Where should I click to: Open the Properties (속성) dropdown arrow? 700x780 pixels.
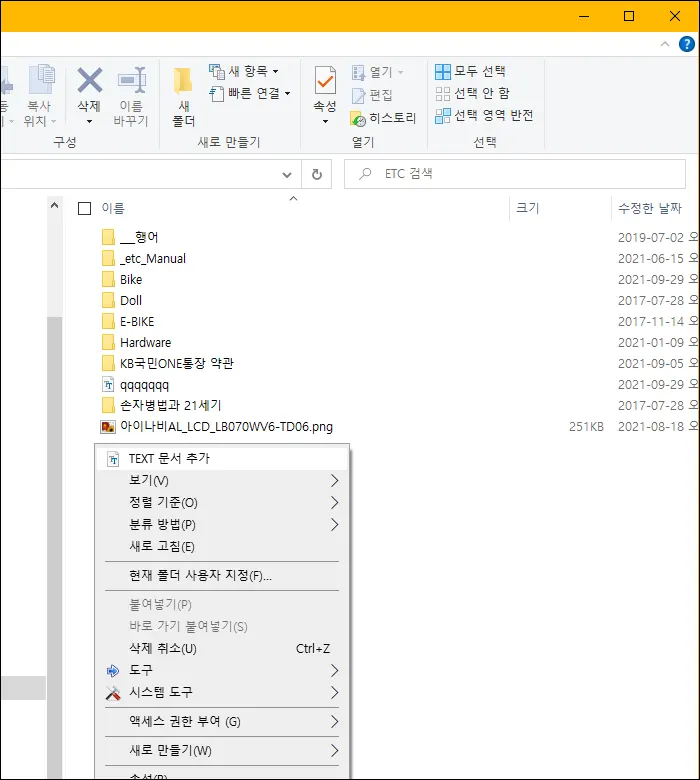[325, 121]
